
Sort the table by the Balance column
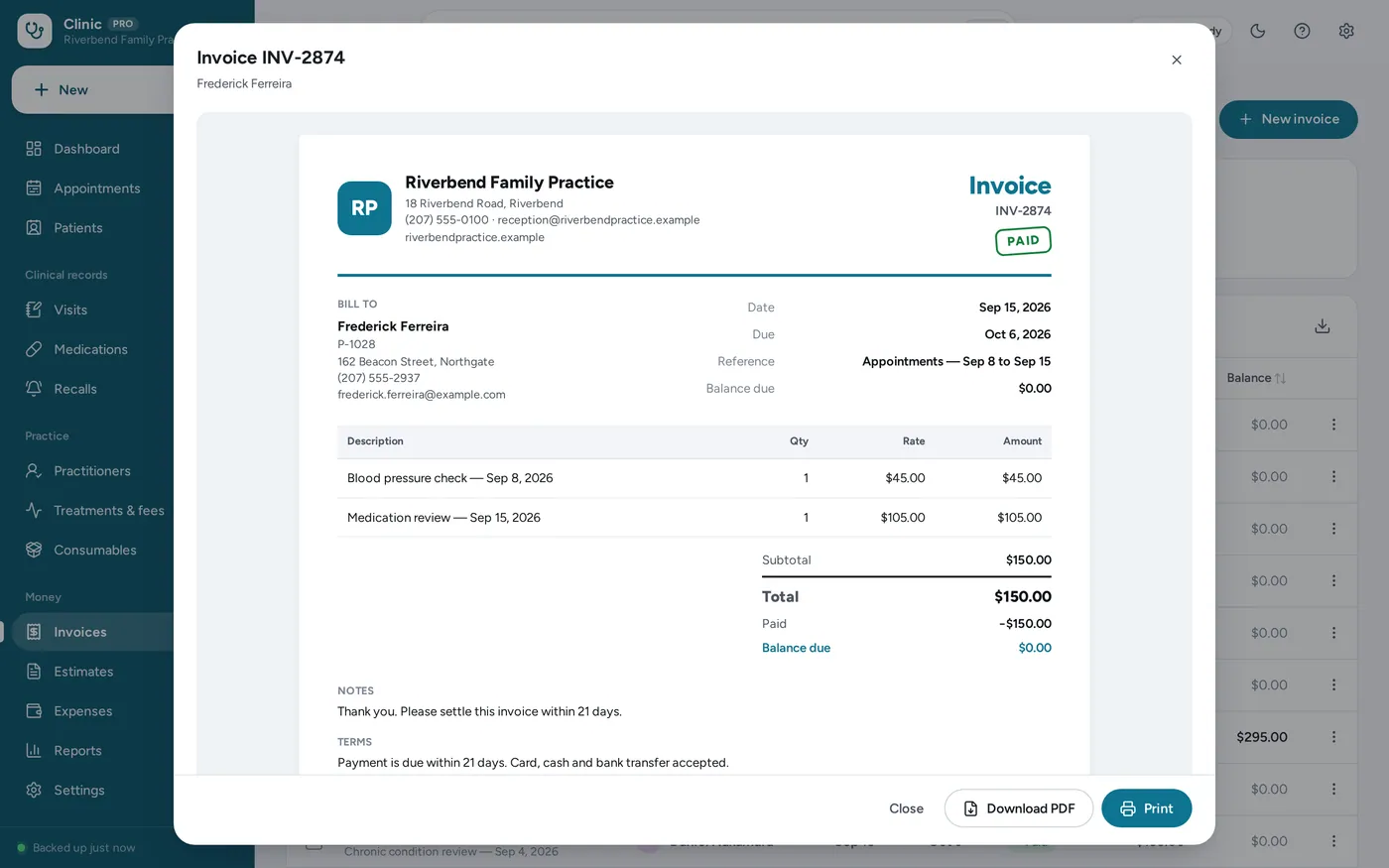click(x=1256, y=378)
